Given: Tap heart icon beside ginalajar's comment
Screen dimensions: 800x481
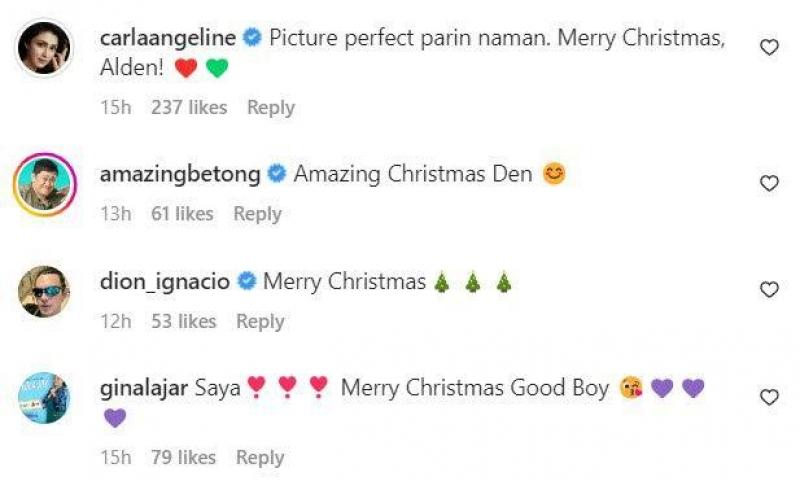Looking at the screenshot, I should pyautogui.click(x=769, y=398).
